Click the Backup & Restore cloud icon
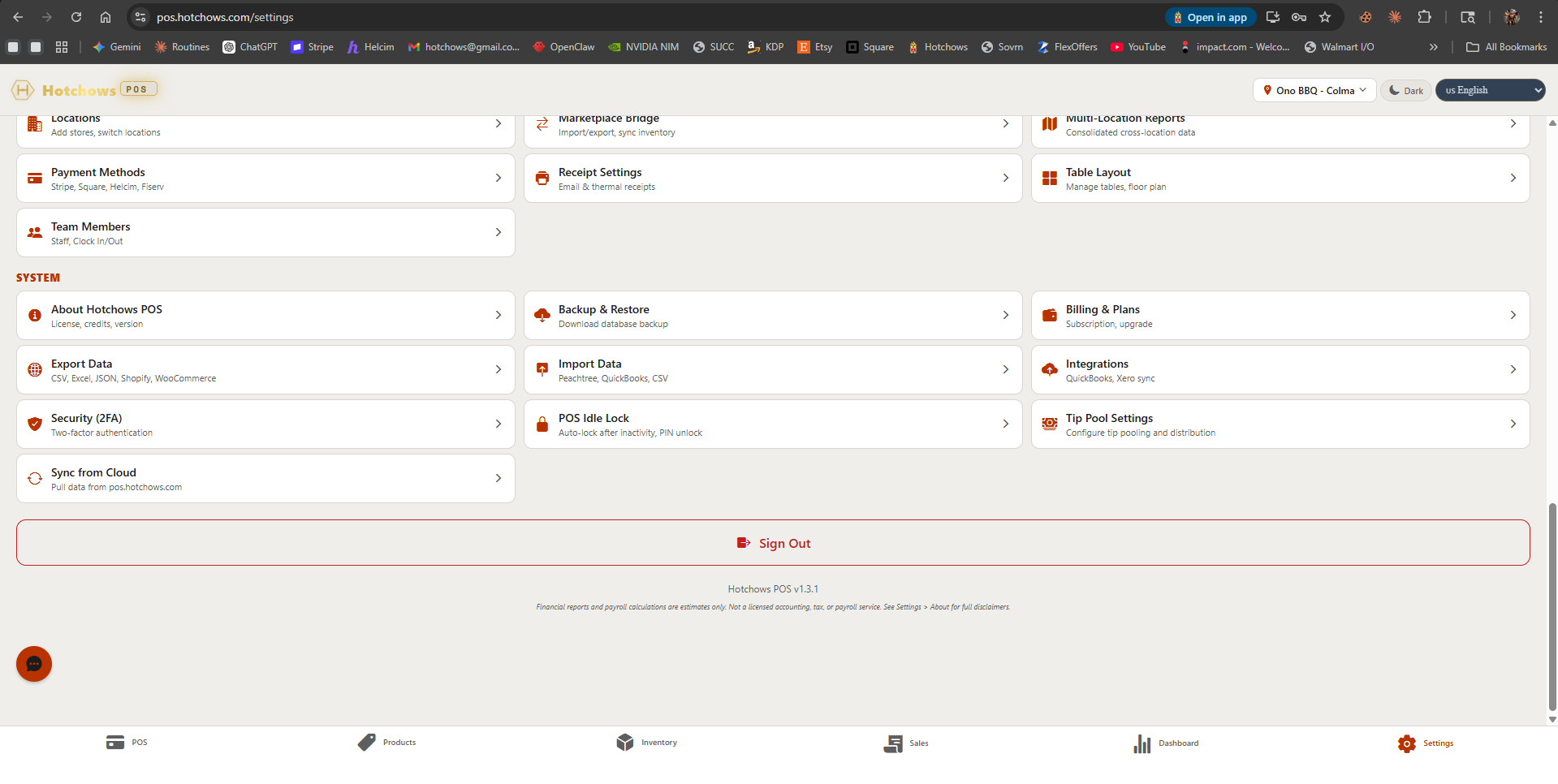Screen dimensions: 1558x784 pyautogui.click(x=542, y=315)
